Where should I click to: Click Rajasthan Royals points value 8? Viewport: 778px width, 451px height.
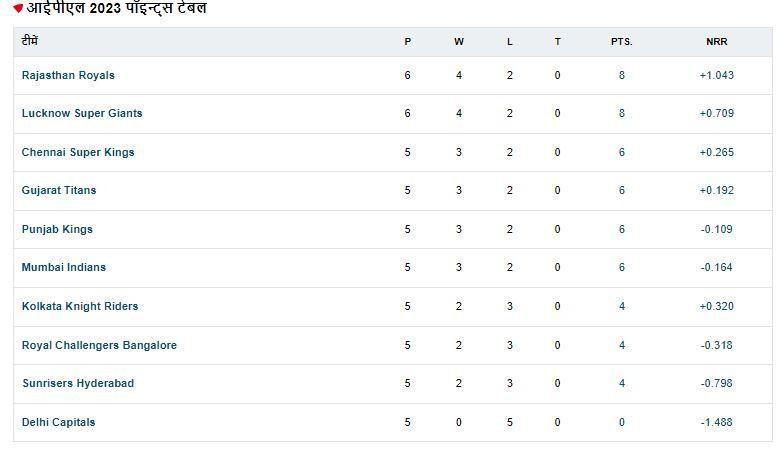click(621, 75)
